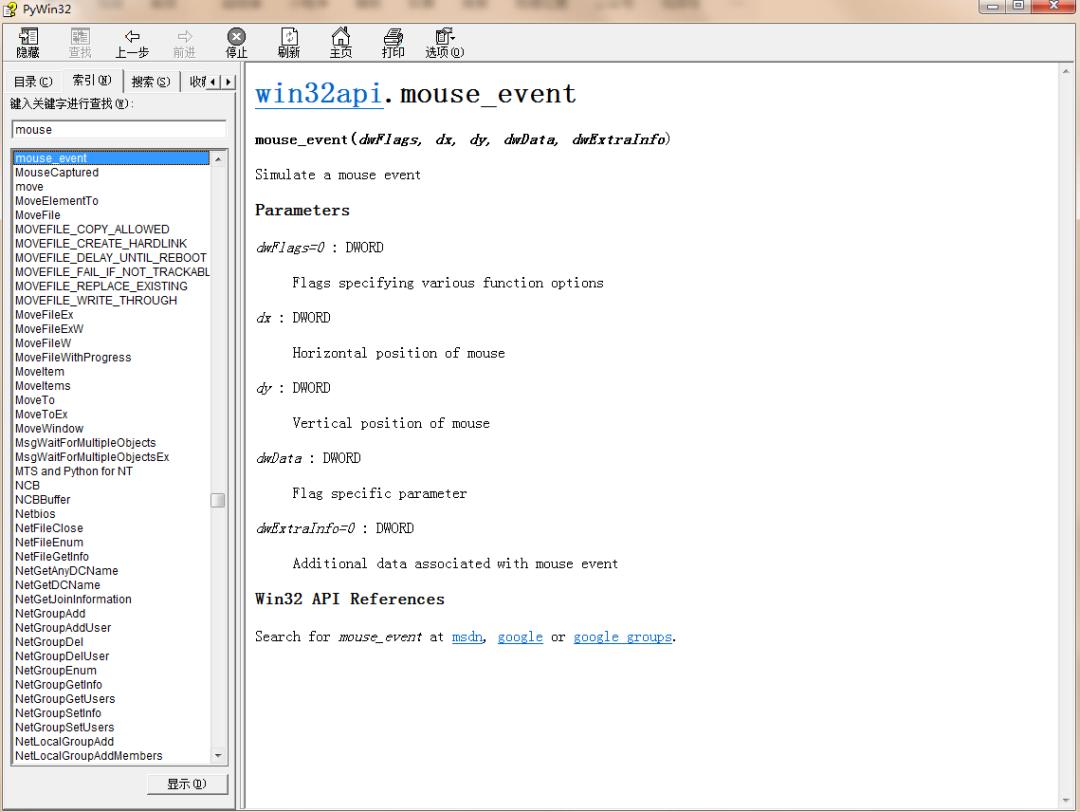Click the Display (显示) button

187,784
